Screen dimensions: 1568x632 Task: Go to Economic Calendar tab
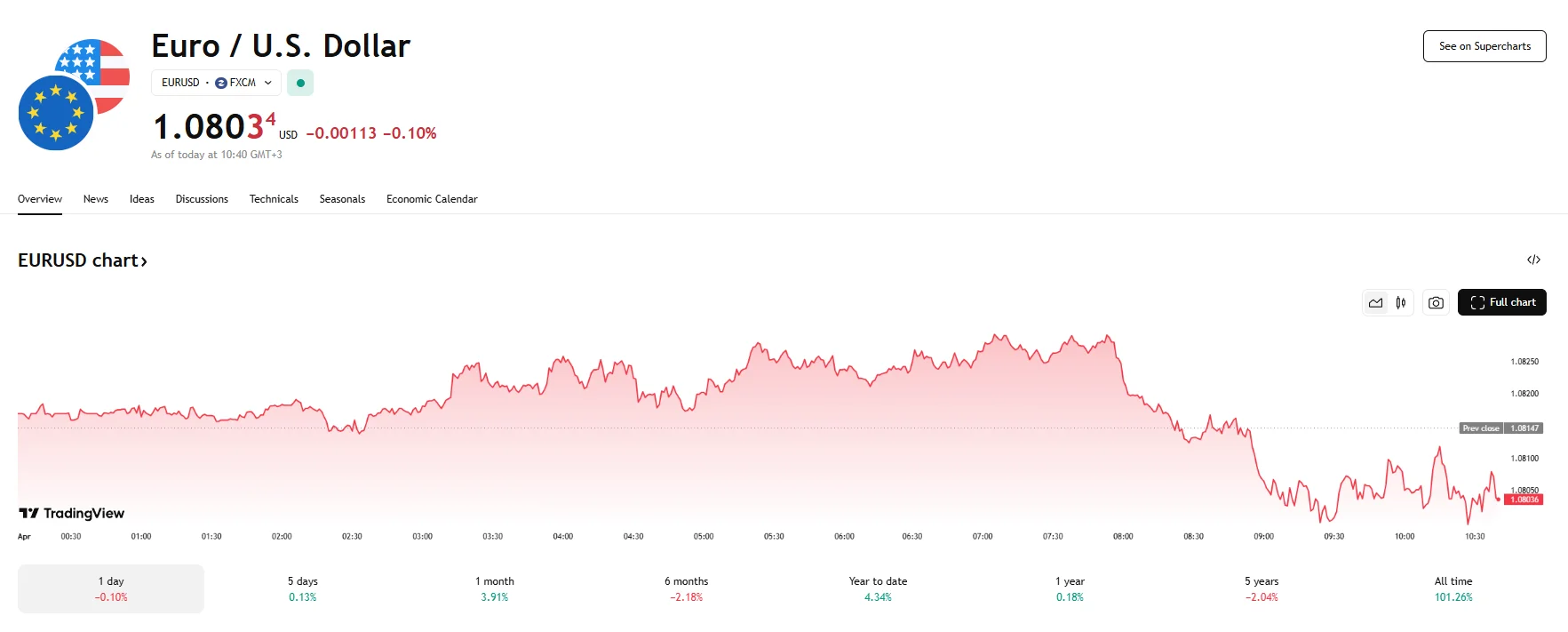click(432, 199)
